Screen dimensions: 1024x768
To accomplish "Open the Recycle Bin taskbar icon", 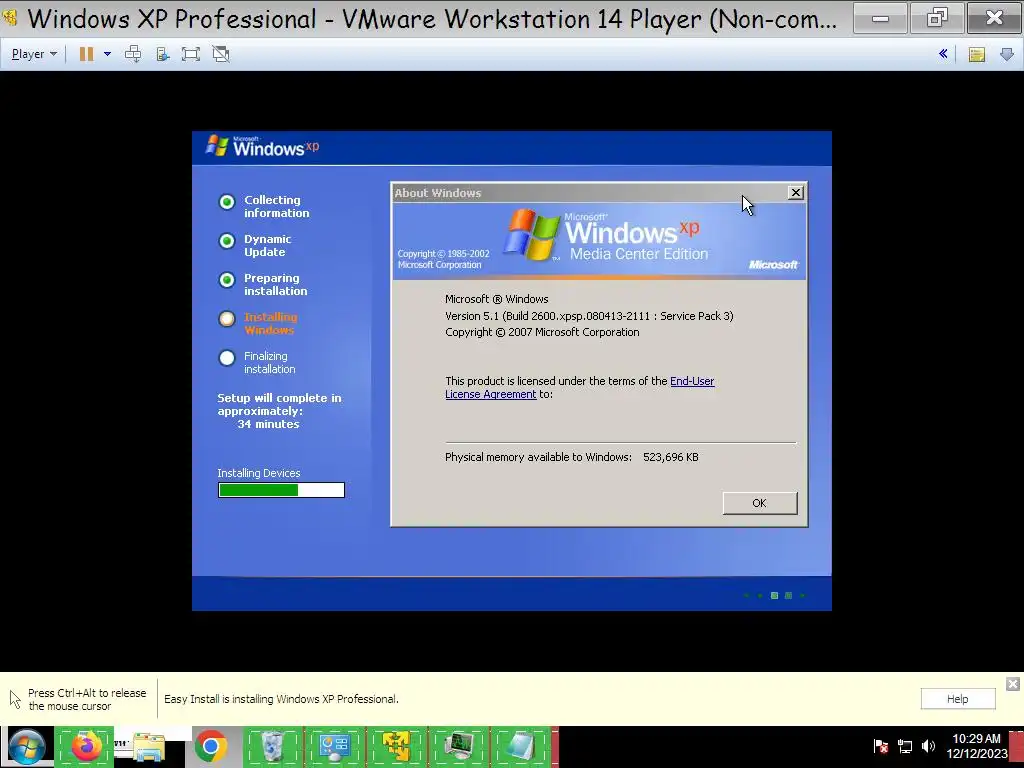I will tap(273, 746).
